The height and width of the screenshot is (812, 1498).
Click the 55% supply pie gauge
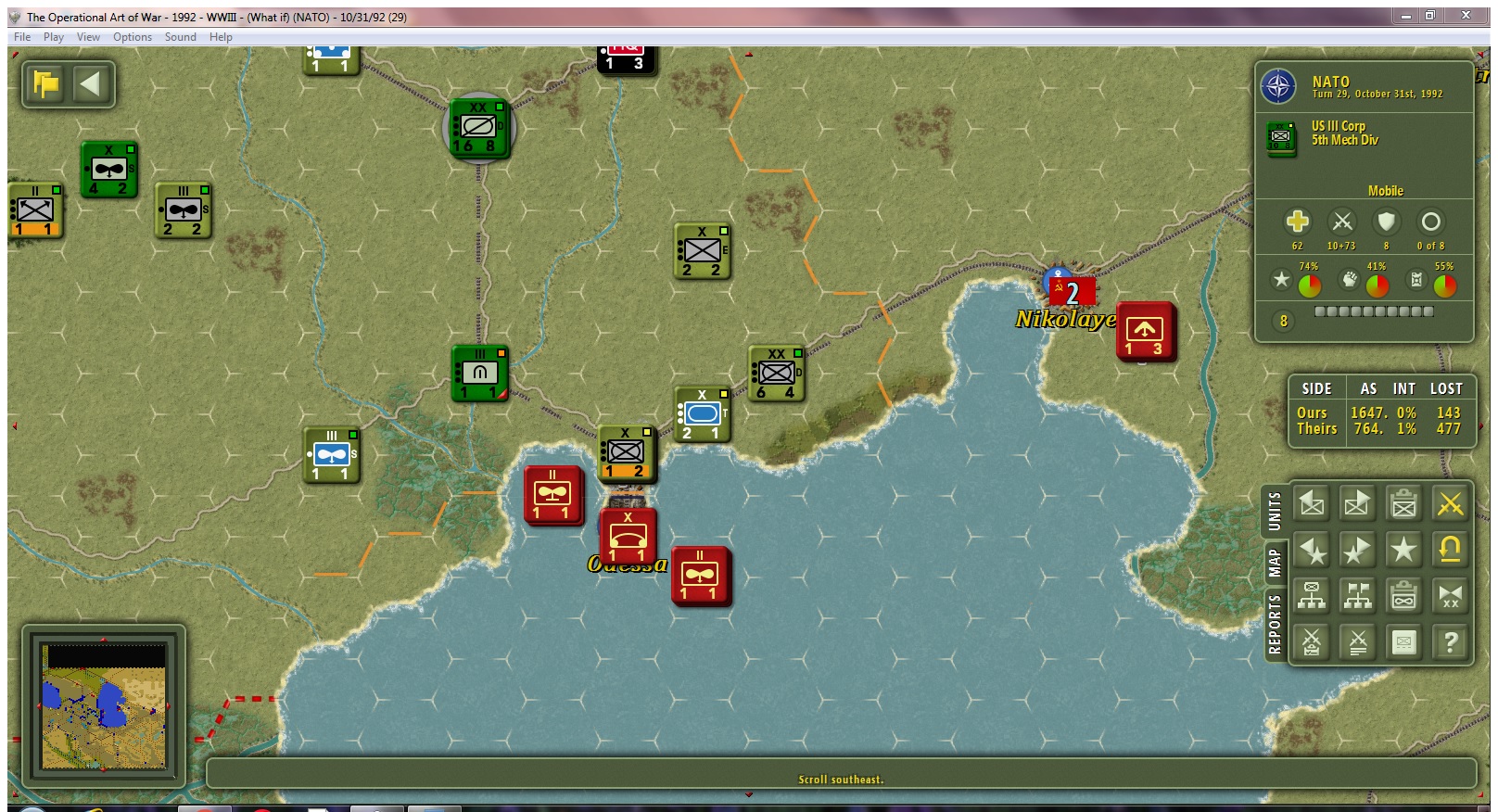1444,286
